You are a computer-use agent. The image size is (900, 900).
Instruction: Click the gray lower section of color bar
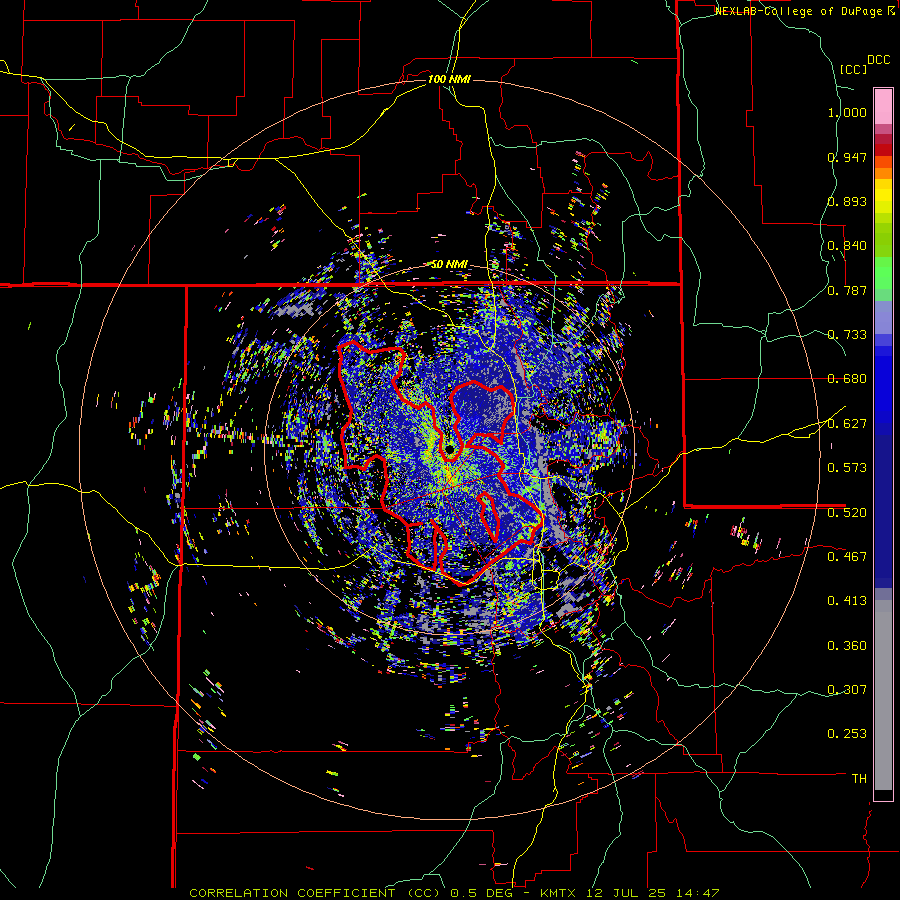pyautogui.click(x=883, y=695)
